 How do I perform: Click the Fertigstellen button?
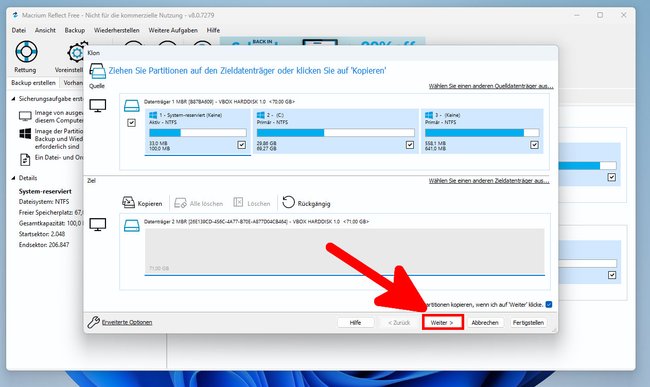[x=528, y=322]
